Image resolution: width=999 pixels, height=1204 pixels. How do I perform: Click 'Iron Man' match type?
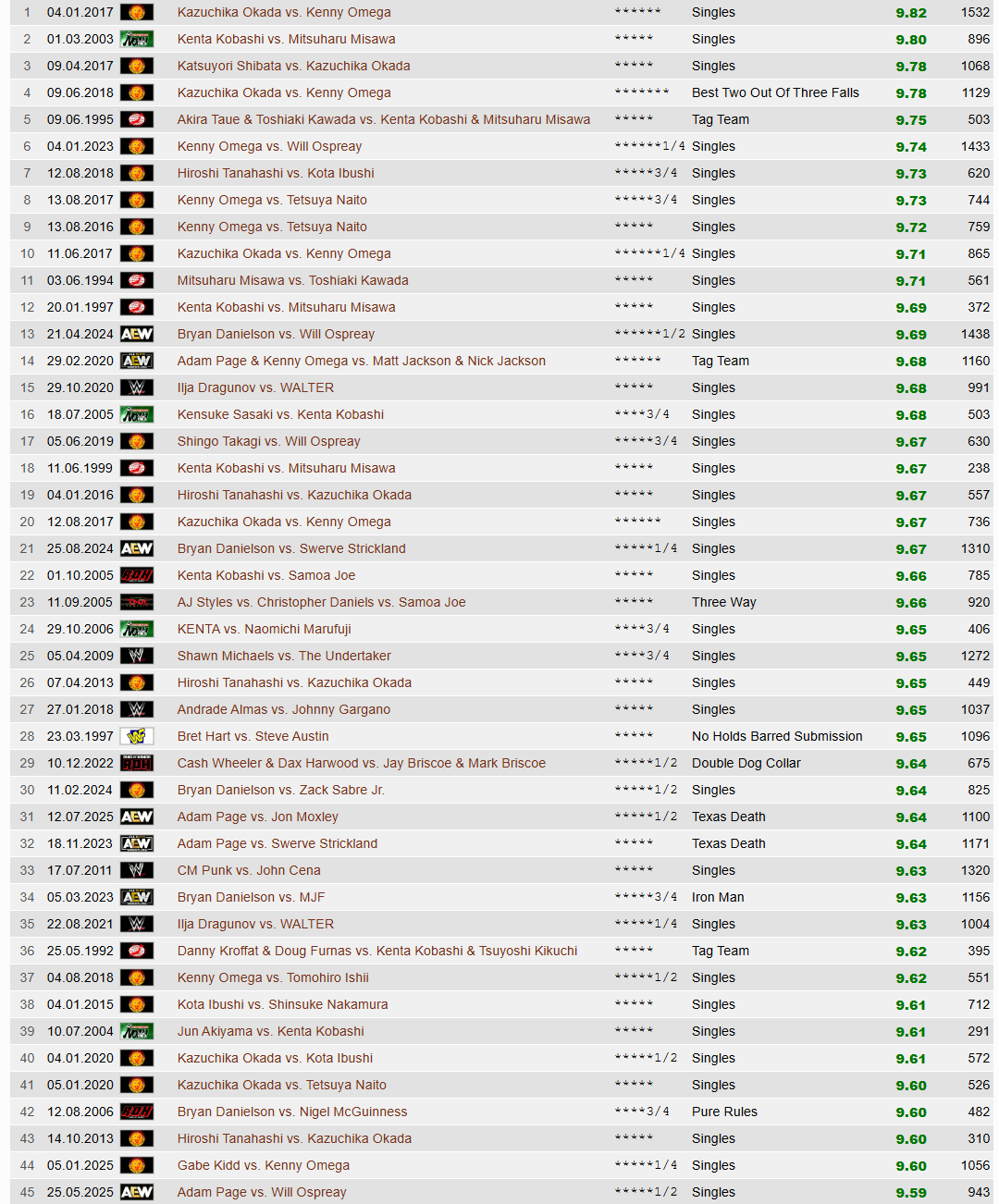pos(718,898)
